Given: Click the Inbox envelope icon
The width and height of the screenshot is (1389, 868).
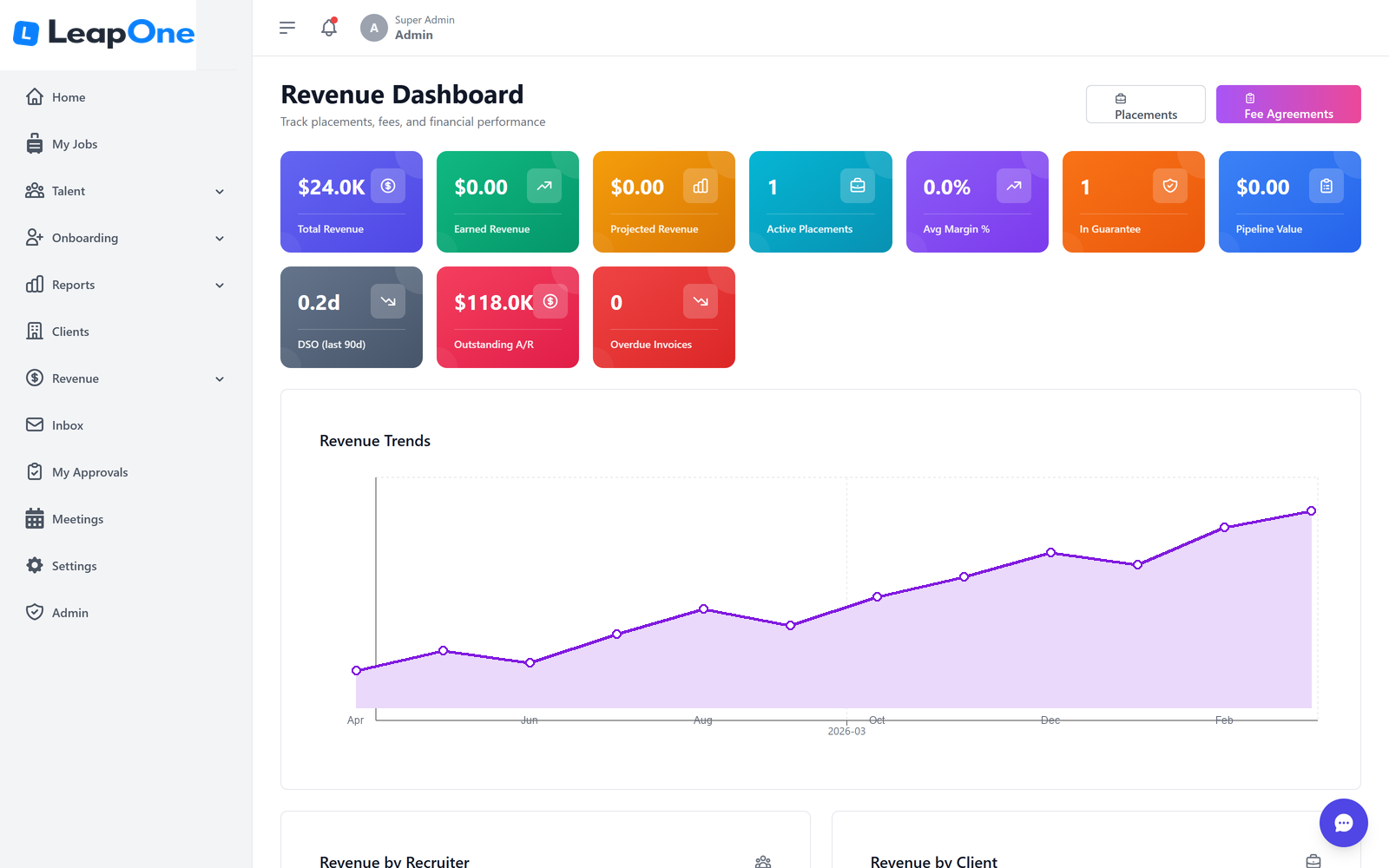Looking at the screenshot, I should click(x=35, y=424).
